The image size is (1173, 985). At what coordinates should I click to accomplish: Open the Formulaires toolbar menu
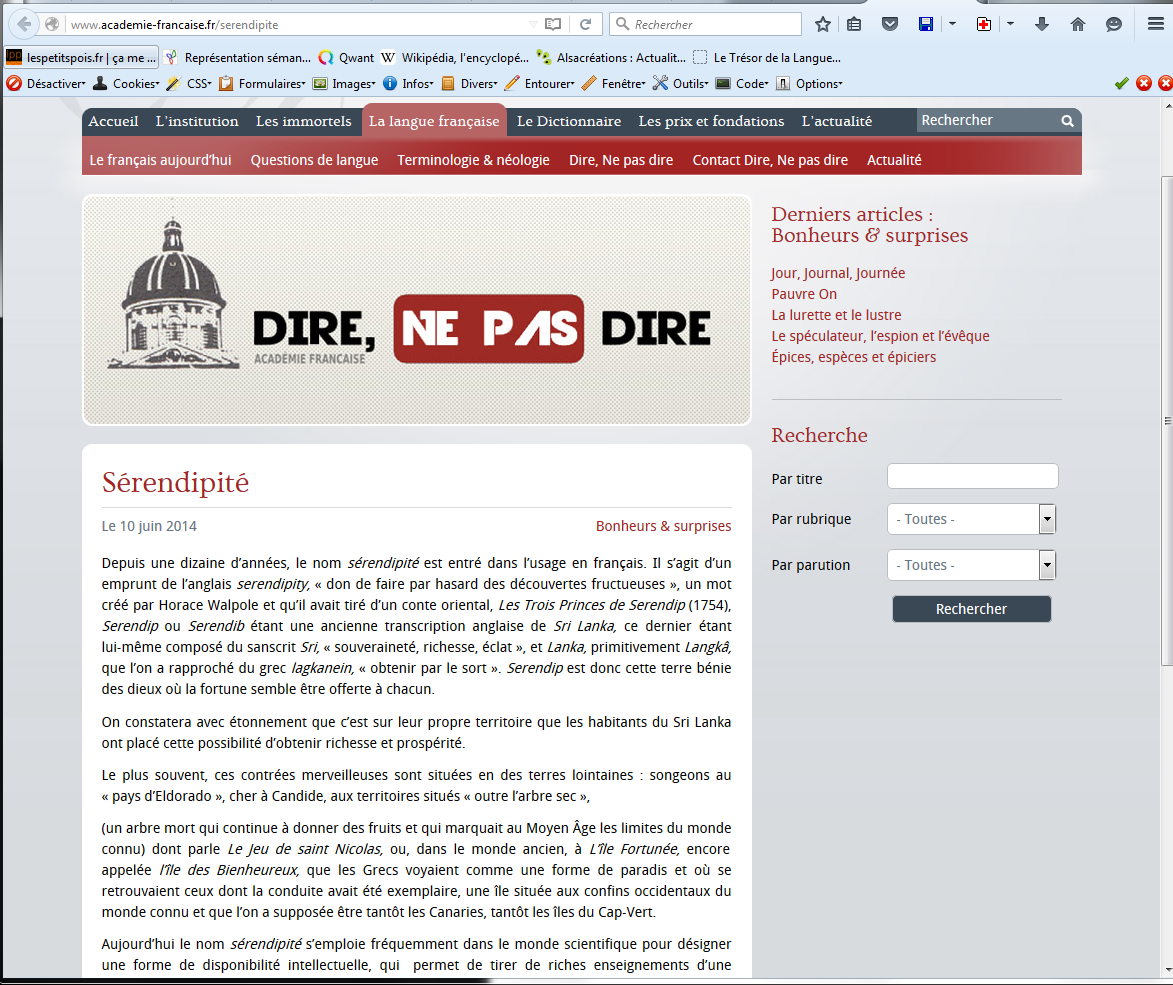click(266, 84)
